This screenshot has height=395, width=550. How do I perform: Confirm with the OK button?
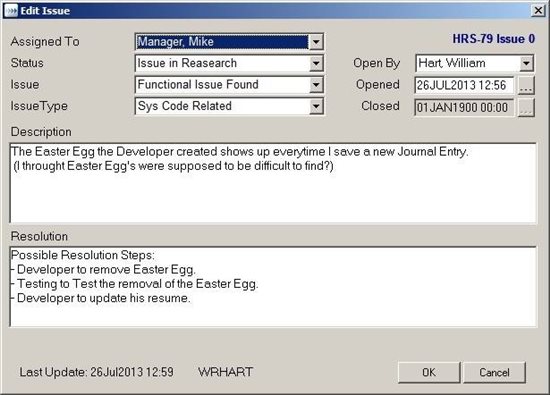pos(429,372)
